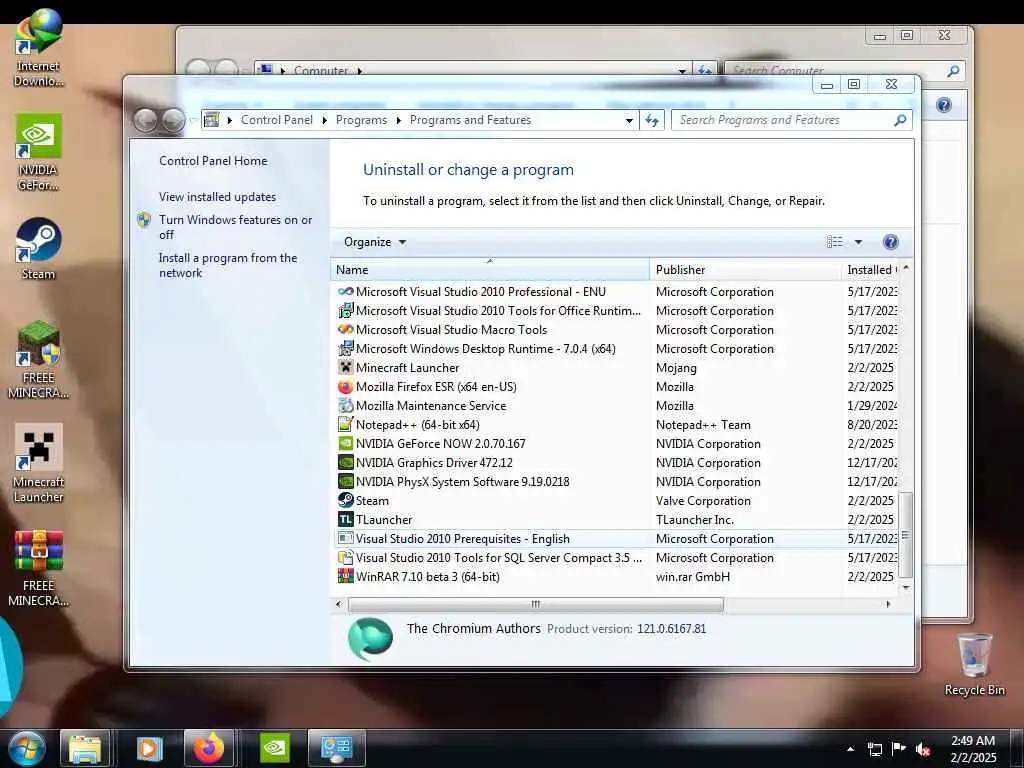The width and height of the screenshot is (1024, 768).
Task: Click the Windows features shield icon
Action: coord(144,220)
